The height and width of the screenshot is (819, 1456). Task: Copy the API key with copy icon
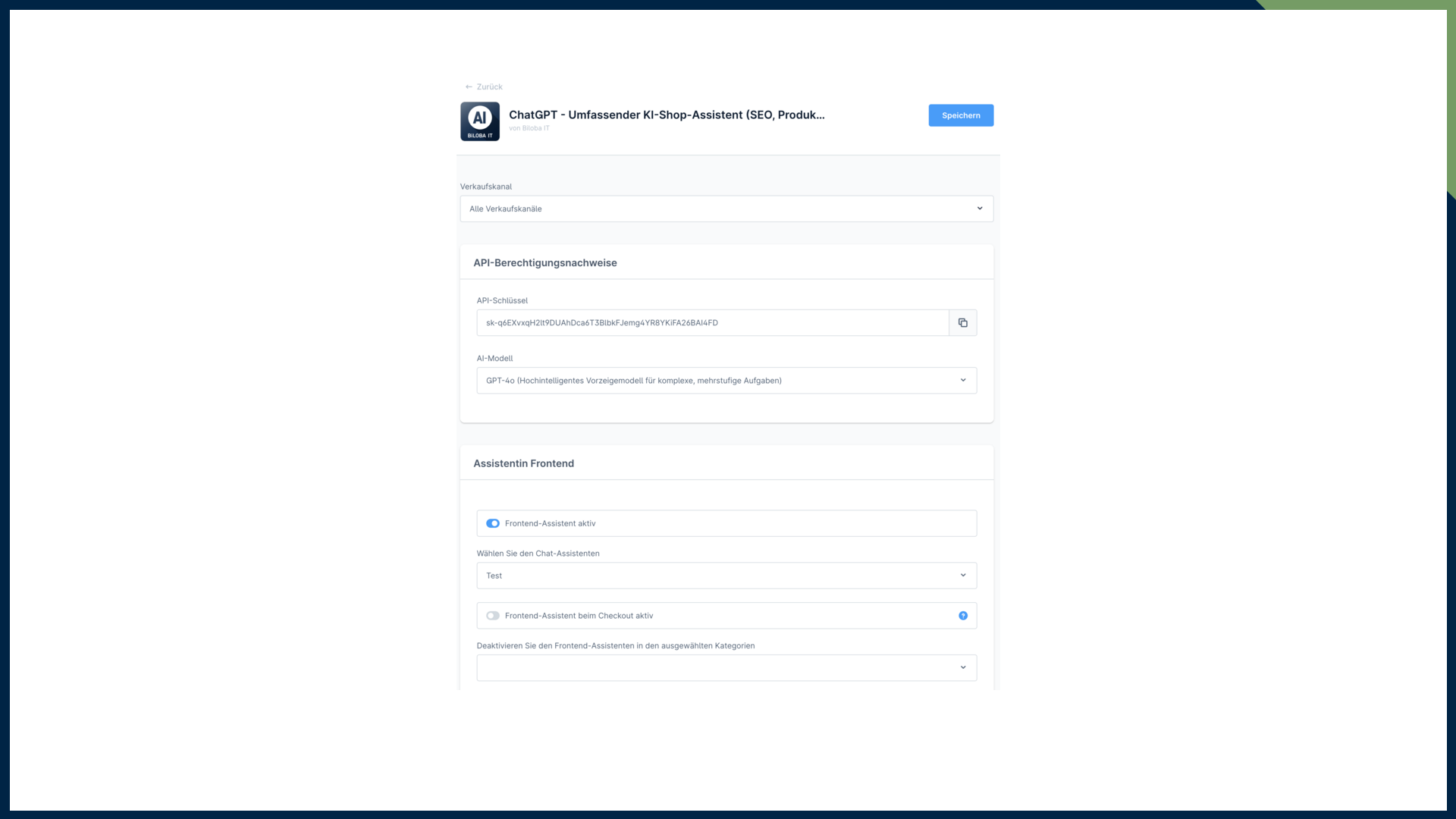point(962,323)
